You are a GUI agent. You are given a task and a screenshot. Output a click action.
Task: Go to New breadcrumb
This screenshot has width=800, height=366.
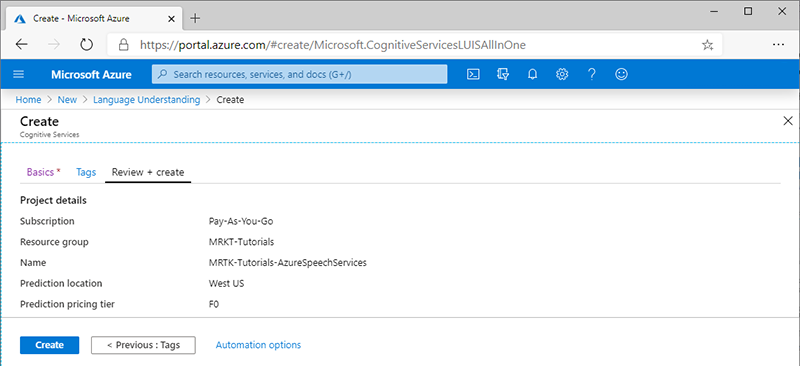click(67, 100)
